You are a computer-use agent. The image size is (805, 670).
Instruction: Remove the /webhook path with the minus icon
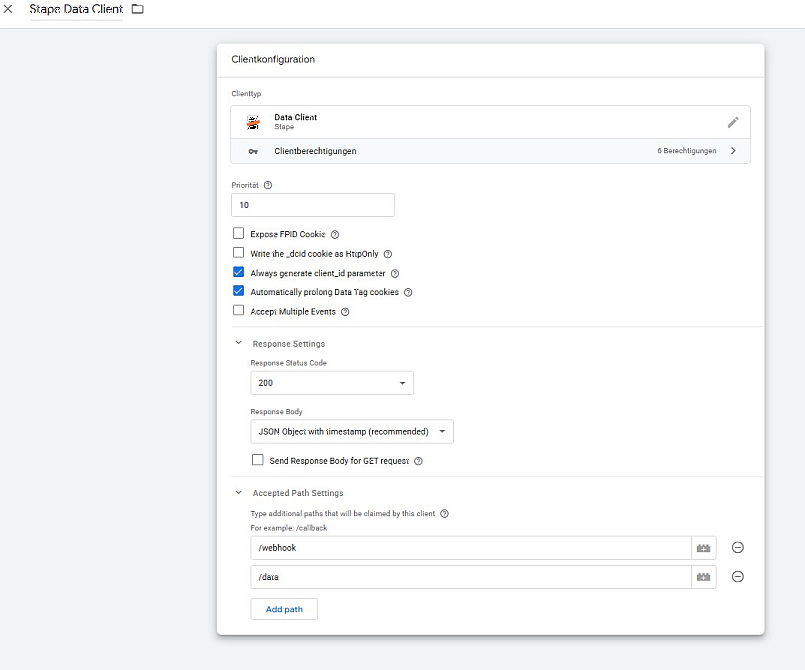(738, 547)
